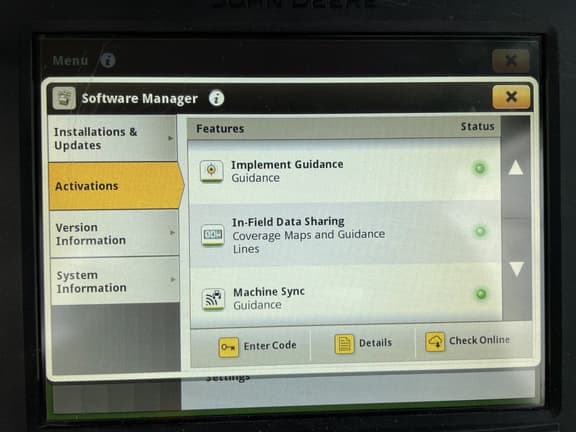Select the In-Field Data Sharing icon
The width and height of the screenshot is (576, 432).
click(213, 235)
